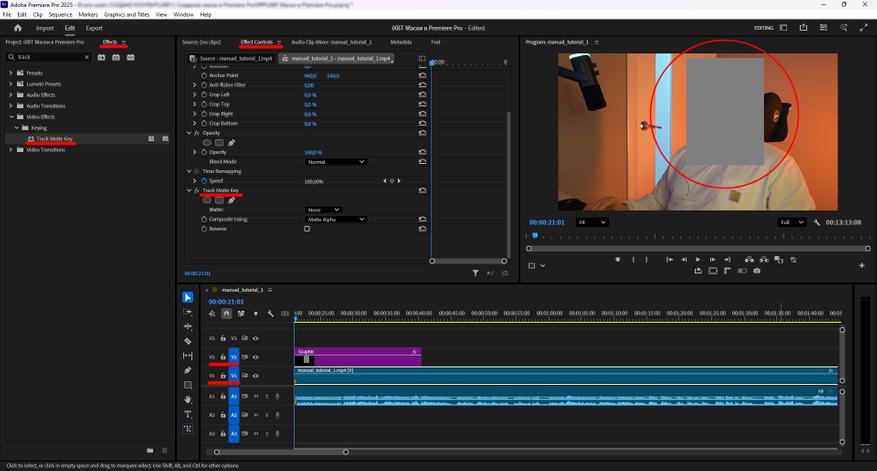Open Program Monitor settings wrench

tap(817, 222)
